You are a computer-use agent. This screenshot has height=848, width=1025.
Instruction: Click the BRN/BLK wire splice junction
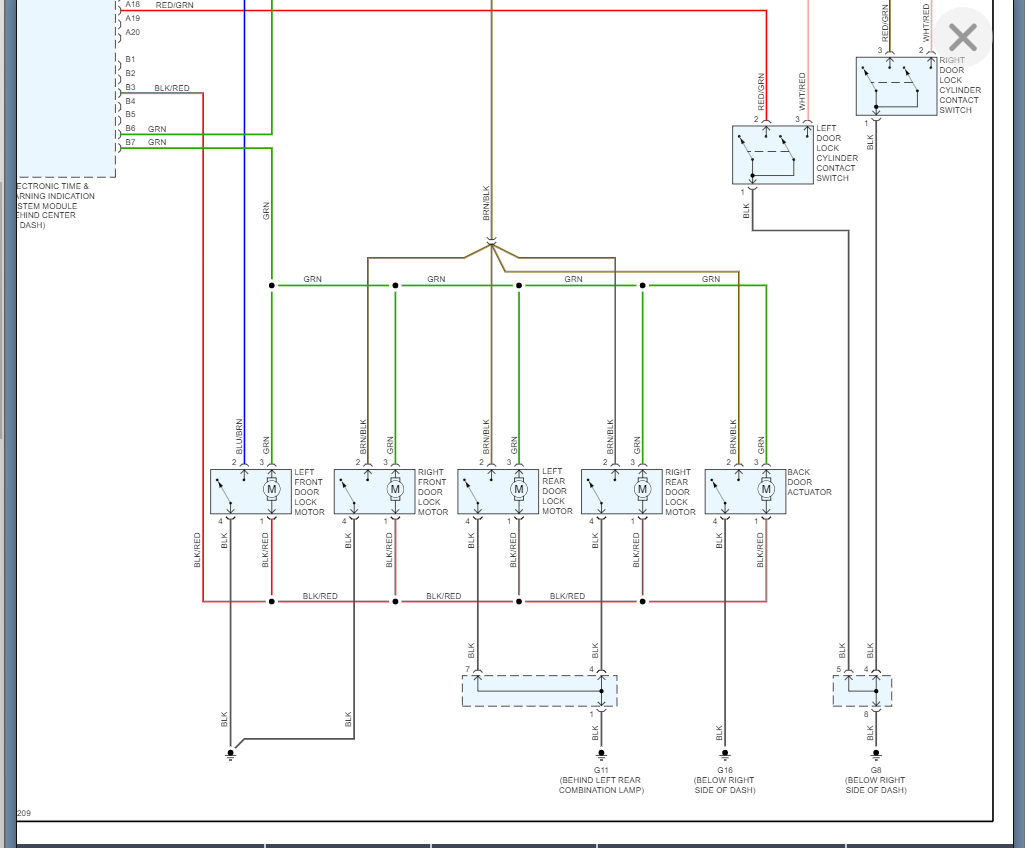coord(492,245)
